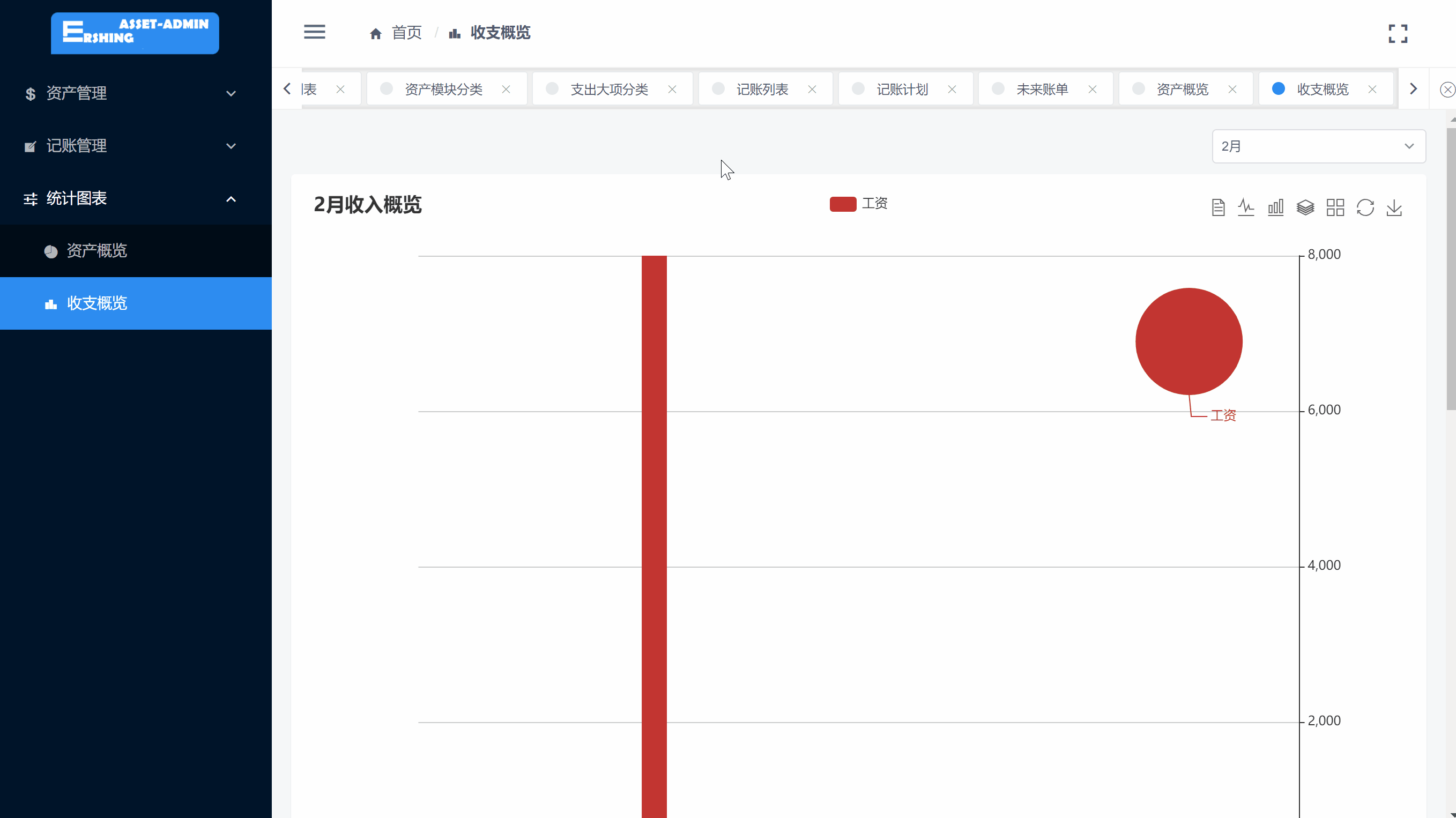
Task: Switch to 记账列表 tab
Action: click(x=761, y=90)
